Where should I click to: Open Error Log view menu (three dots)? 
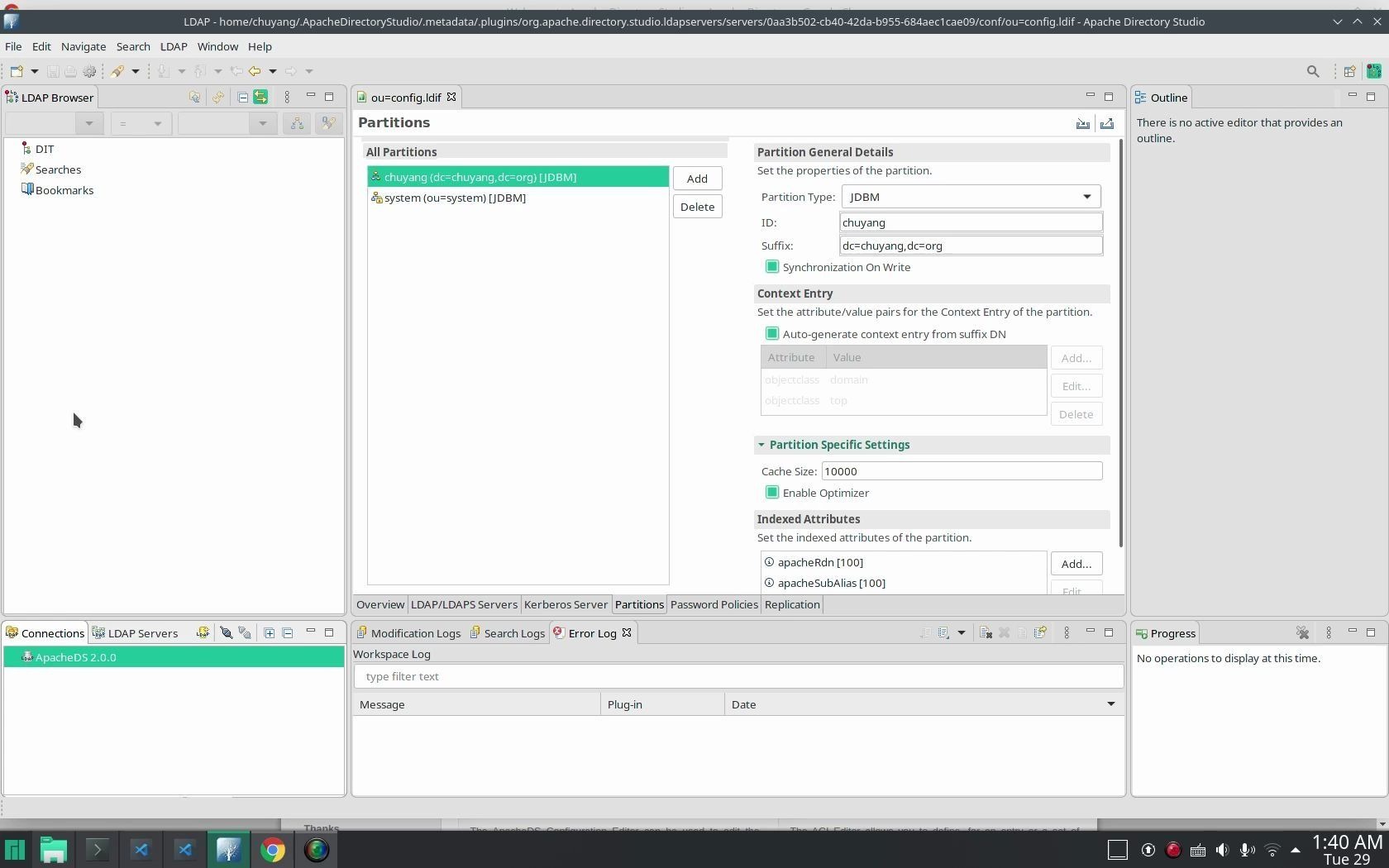(x=1066, y=632)
